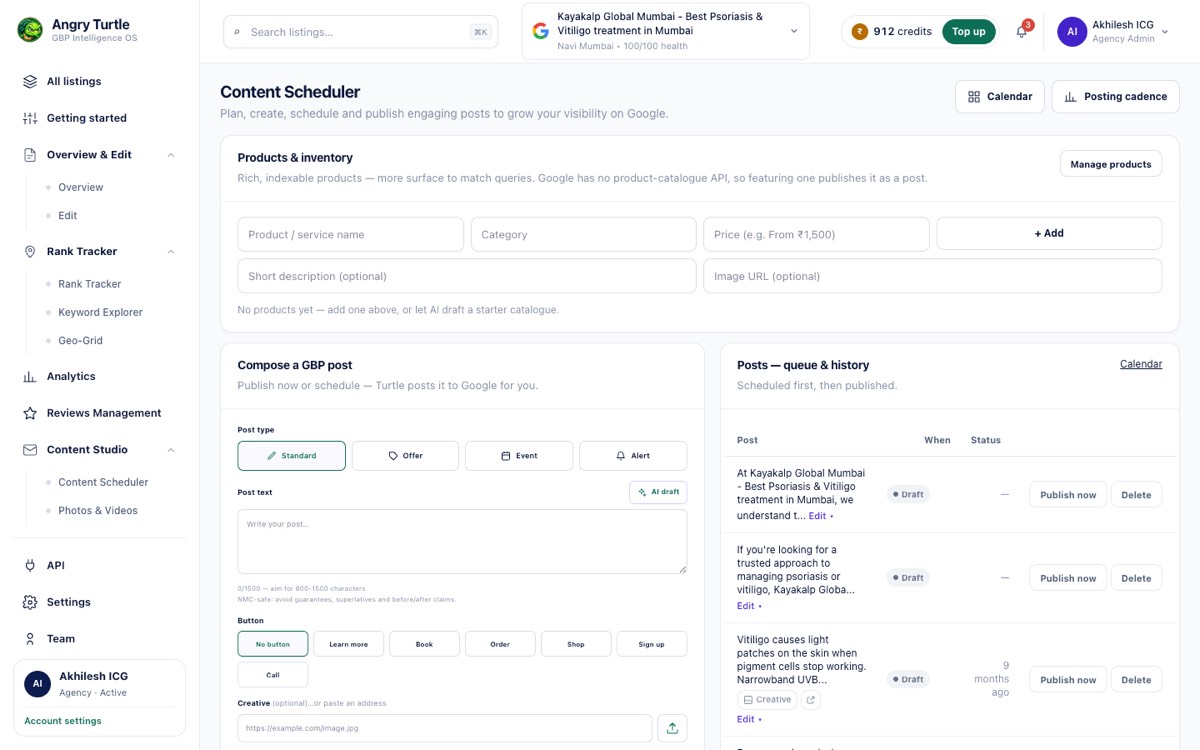The width and height of the screenshot is (1200, 750).
Task: Click the + Add product button
Action: [1049, 233]
